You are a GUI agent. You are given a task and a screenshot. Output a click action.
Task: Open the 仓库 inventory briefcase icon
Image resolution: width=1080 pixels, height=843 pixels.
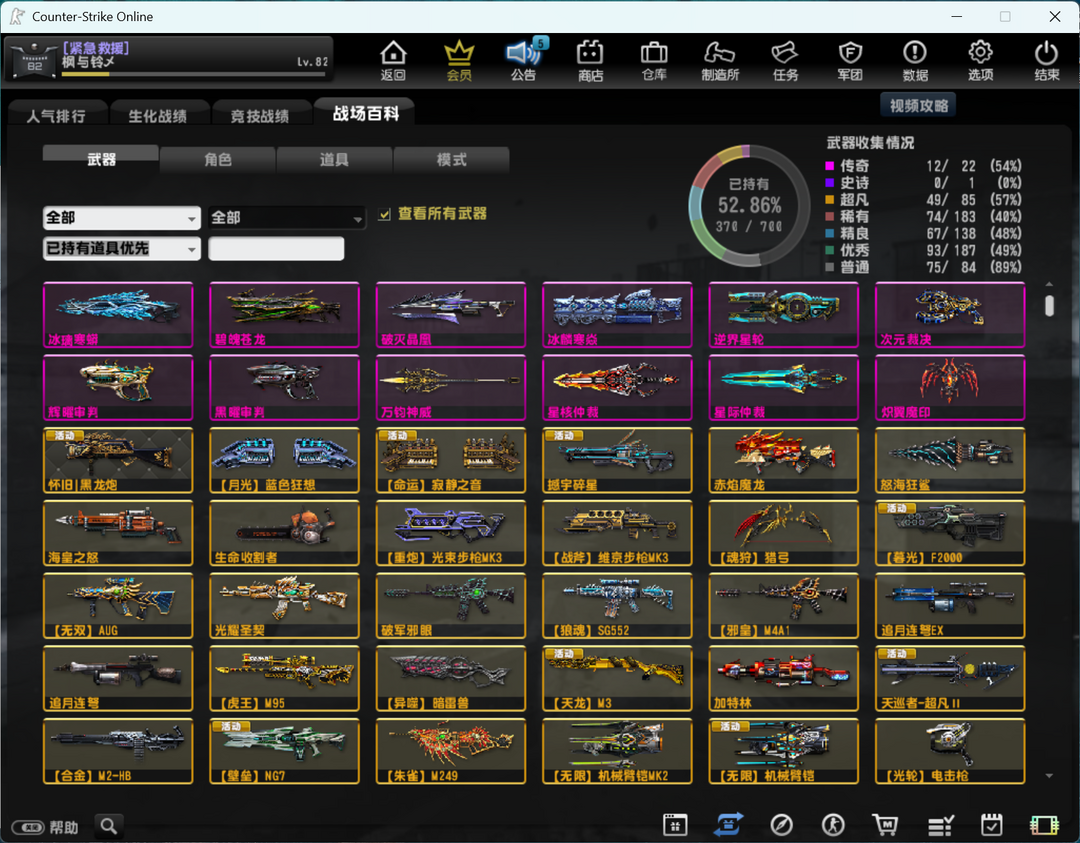(654, 61)
